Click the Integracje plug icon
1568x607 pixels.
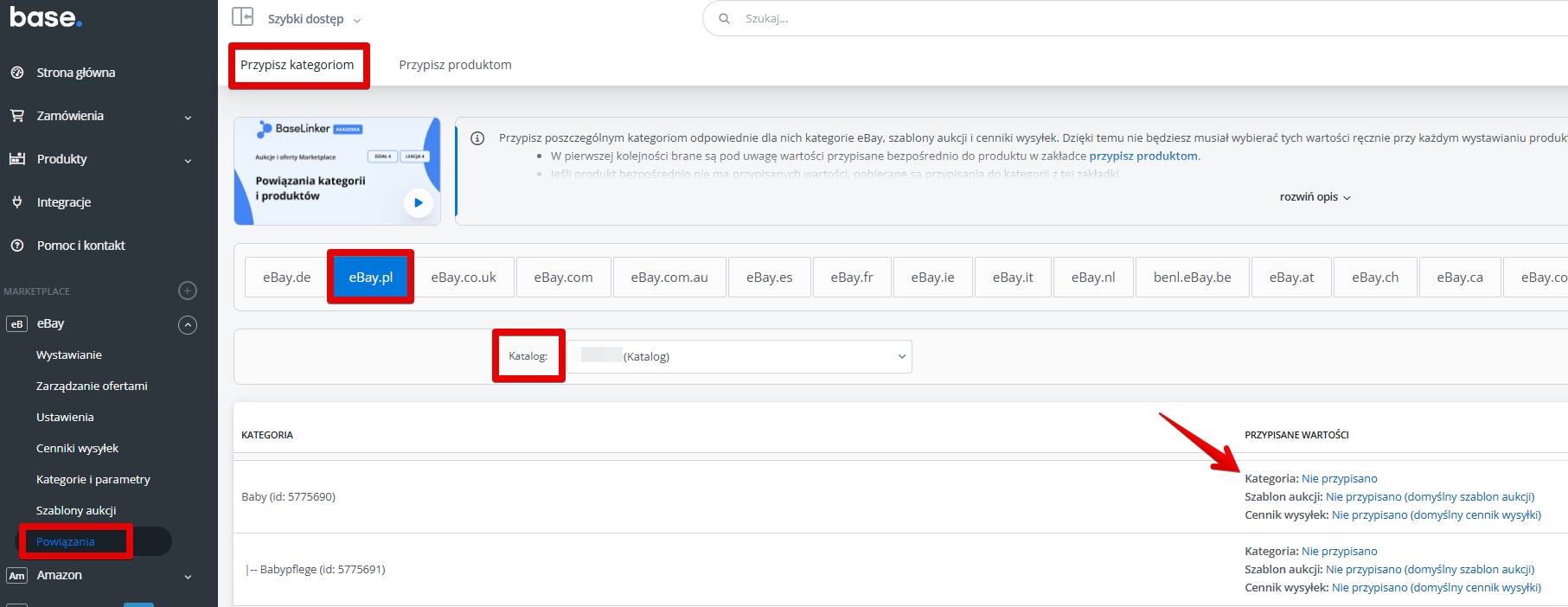coord(17,202)
